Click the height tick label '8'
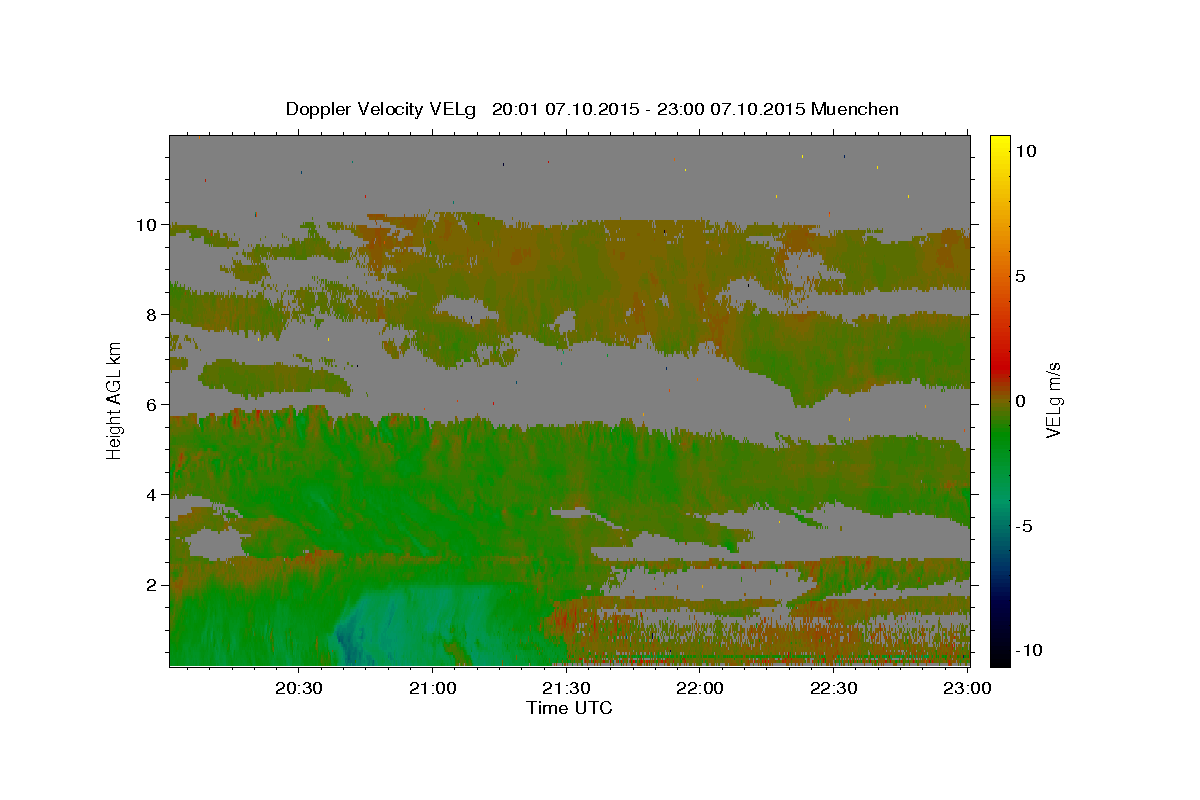Screen dimensions: 1200x800 point(154,315)
